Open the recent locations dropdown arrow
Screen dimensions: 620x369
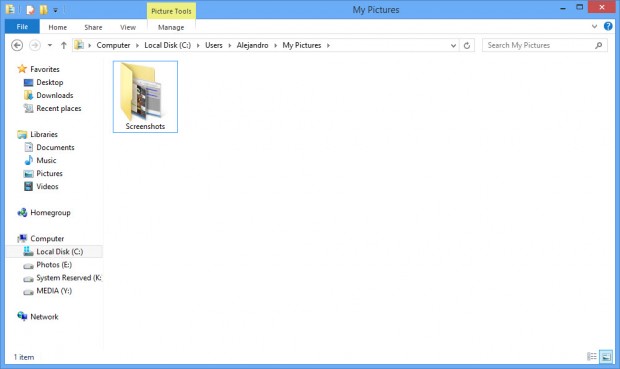pyautogui.click(x=50, y=45)
